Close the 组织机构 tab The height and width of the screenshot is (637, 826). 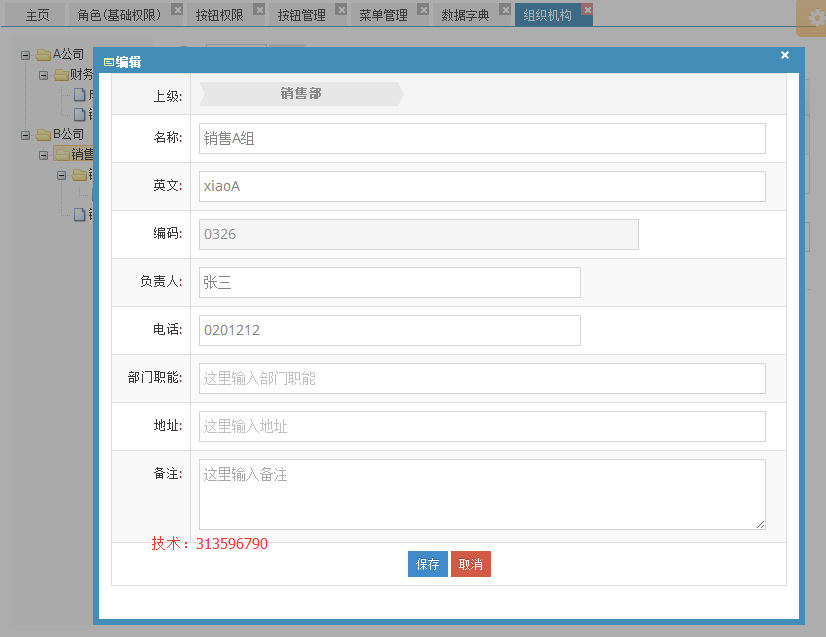click(x=587, y=9)
